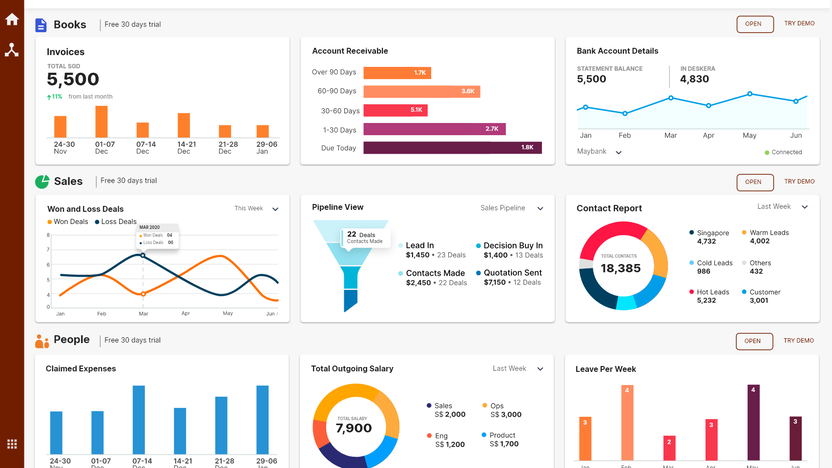Viewport: 832px width, 468px height.
Task: Click the Leave Per Week bar labeled 2
Action: pyautogui.click(x=669, y=448)
